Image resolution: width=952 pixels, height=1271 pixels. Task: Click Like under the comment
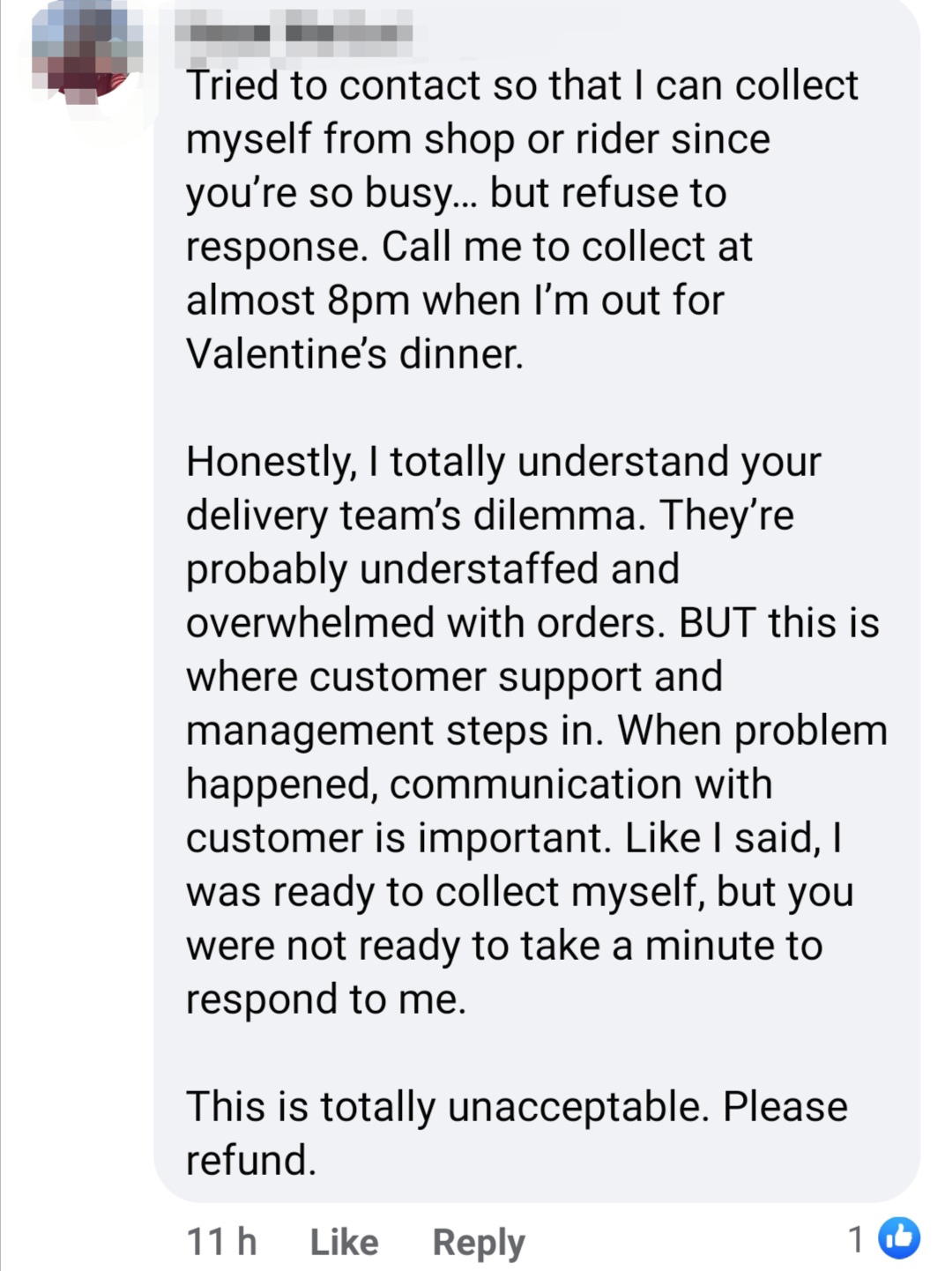[344, 1242]
